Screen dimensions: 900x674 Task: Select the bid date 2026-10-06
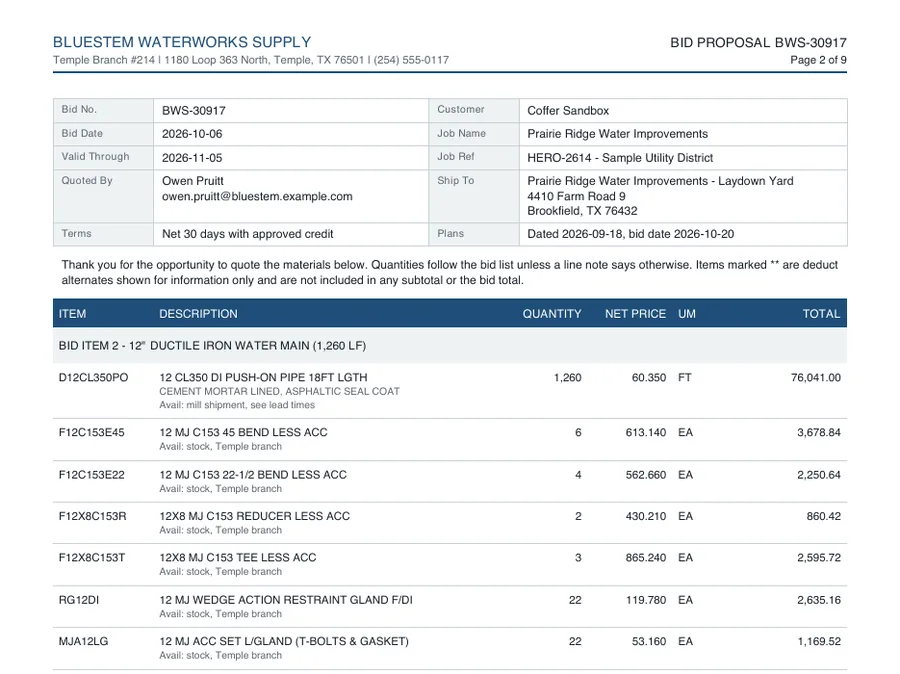tap(192, 134)
